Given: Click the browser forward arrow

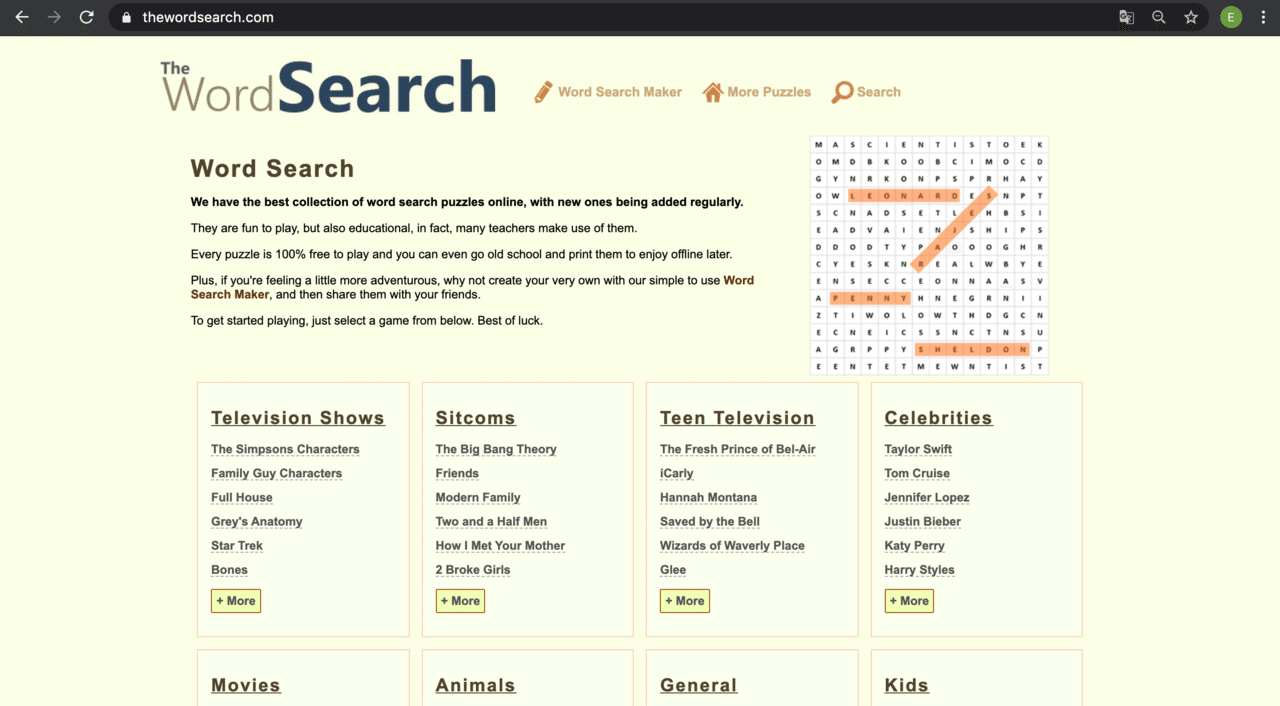Looking at the screenshot, I should click(x=54, y=17).
